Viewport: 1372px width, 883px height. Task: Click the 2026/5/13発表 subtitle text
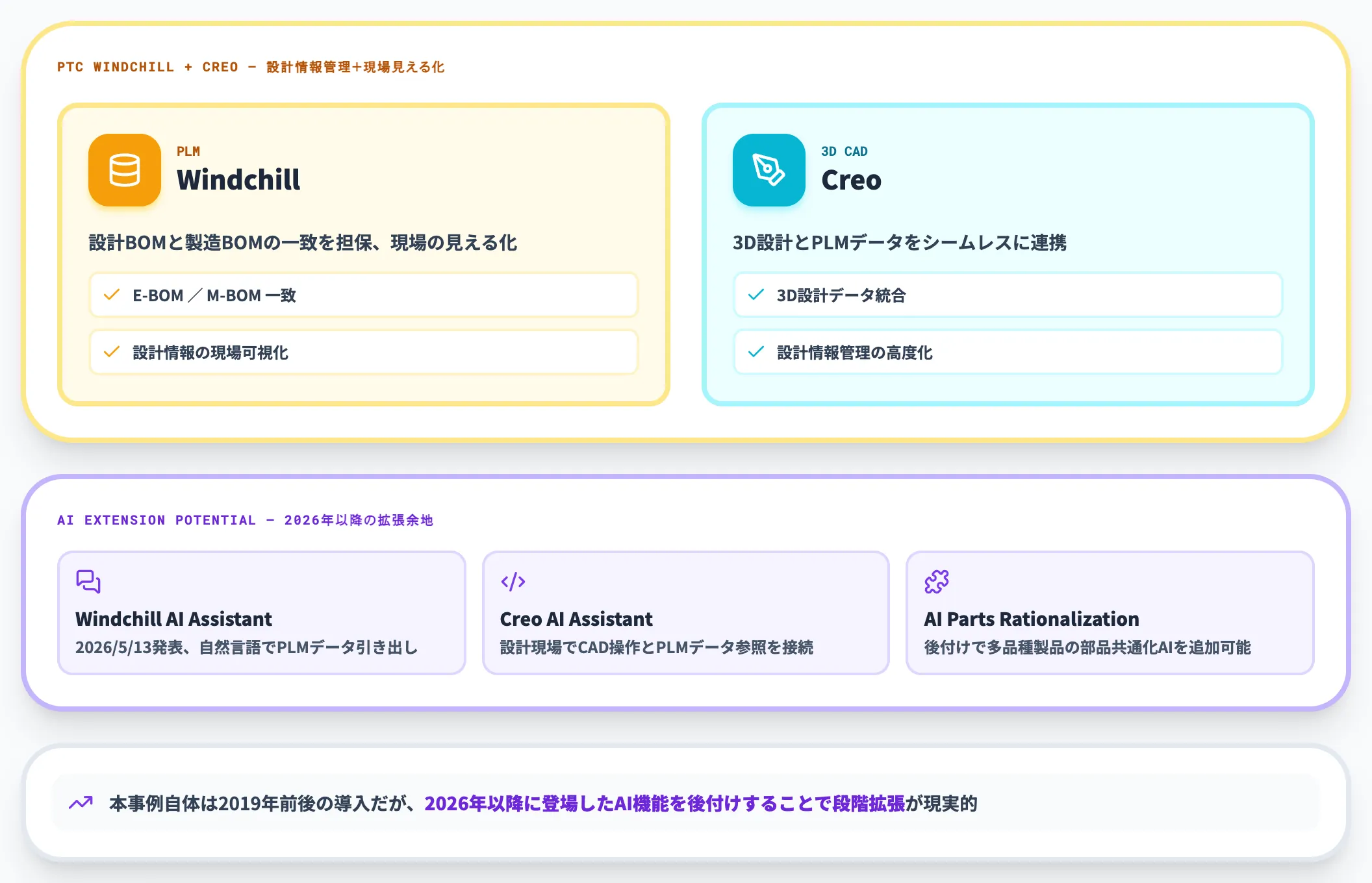tap(247, 647)
